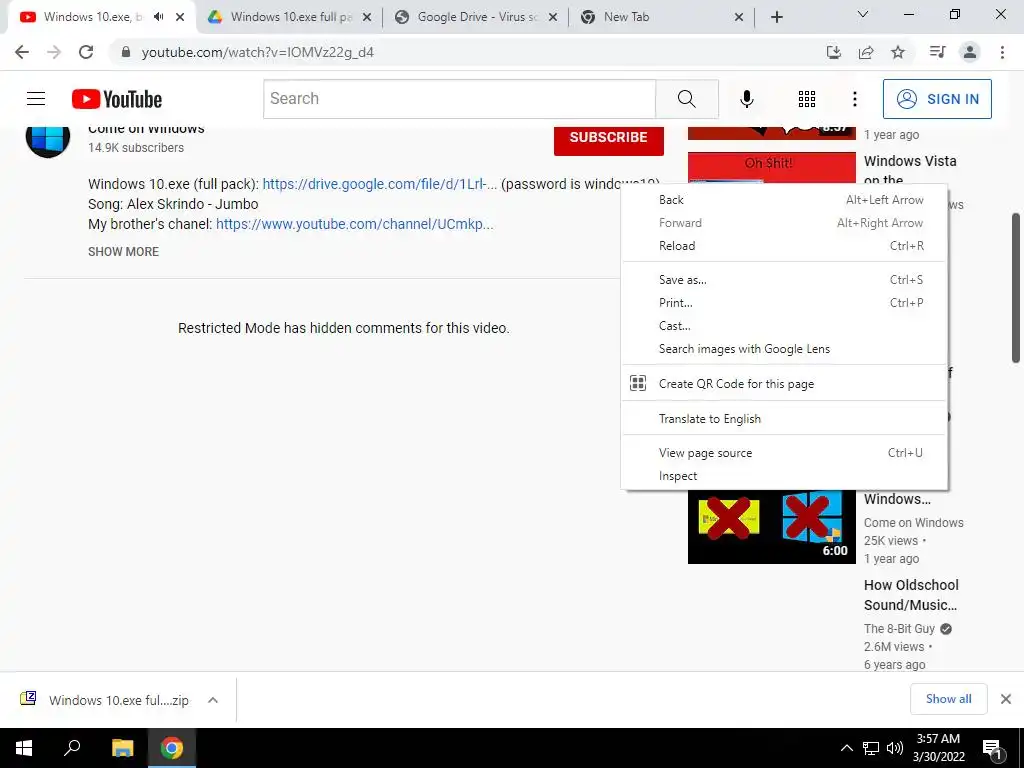Click the Chrome icon in the taskbar
Screen dimensions: 1024x768
coord(172,748)
